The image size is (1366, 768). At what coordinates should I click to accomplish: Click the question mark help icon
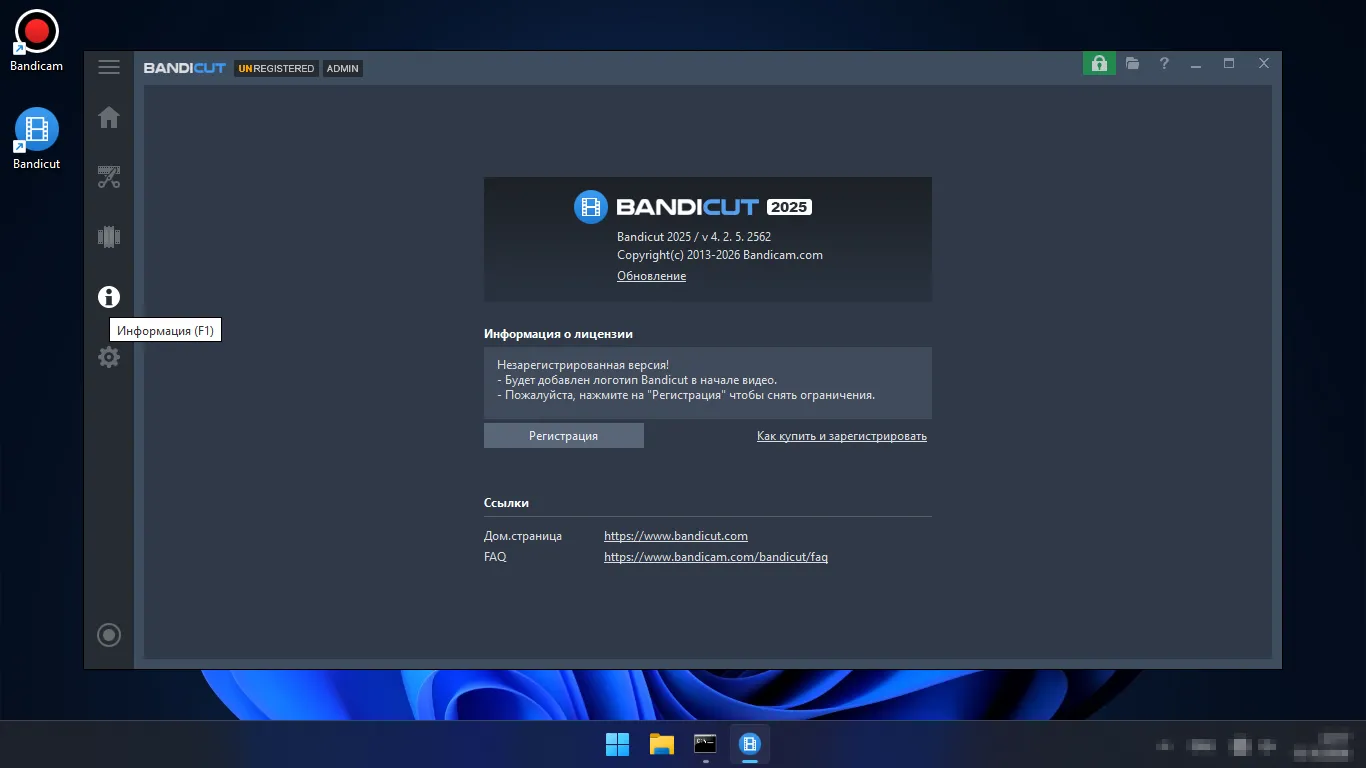click(1164, 63)
